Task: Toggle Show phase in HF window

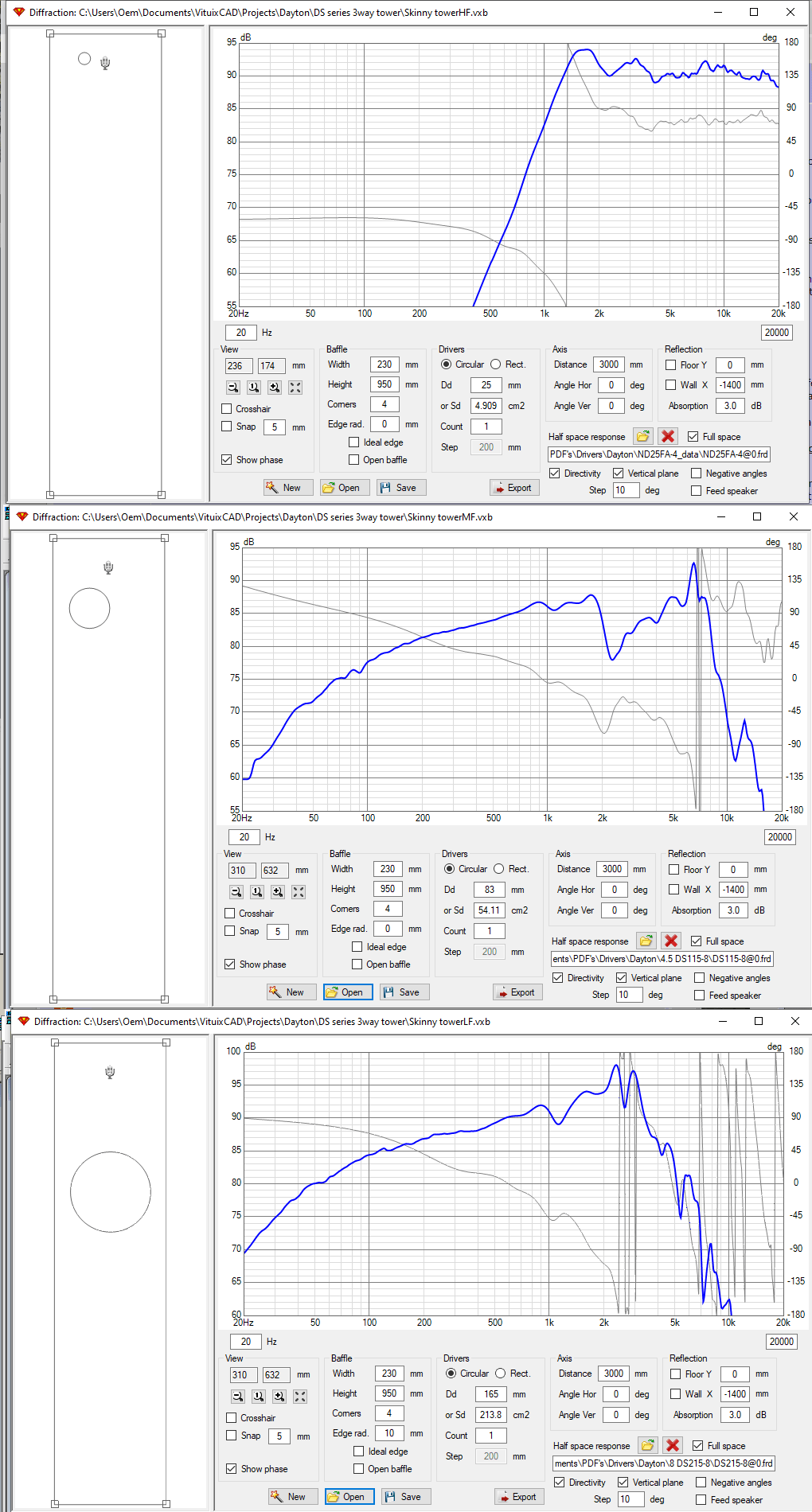Action: click(x=227, y=460)
